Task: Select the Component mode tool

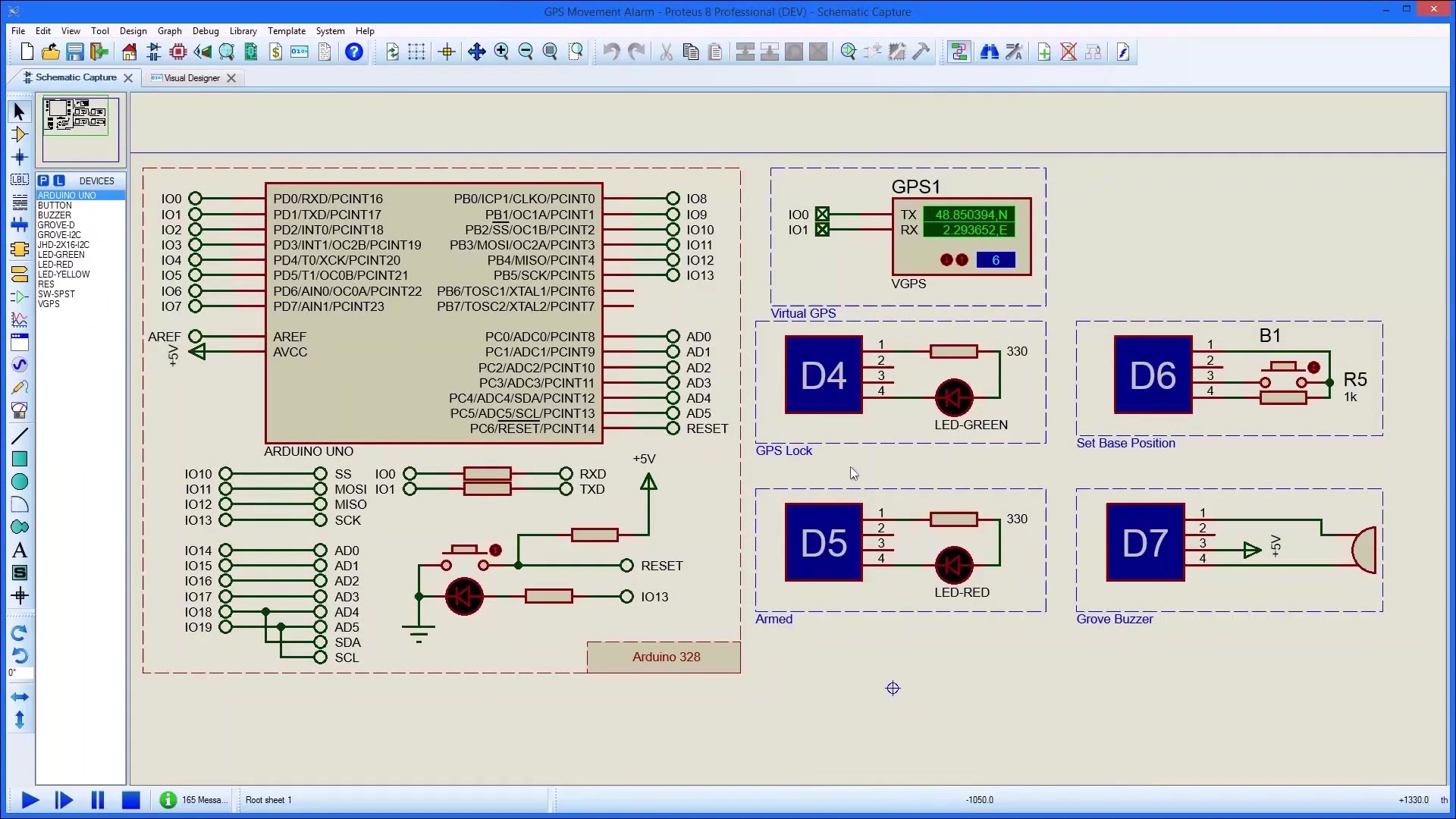Action: pyautogui.click(x=20, y=134)
